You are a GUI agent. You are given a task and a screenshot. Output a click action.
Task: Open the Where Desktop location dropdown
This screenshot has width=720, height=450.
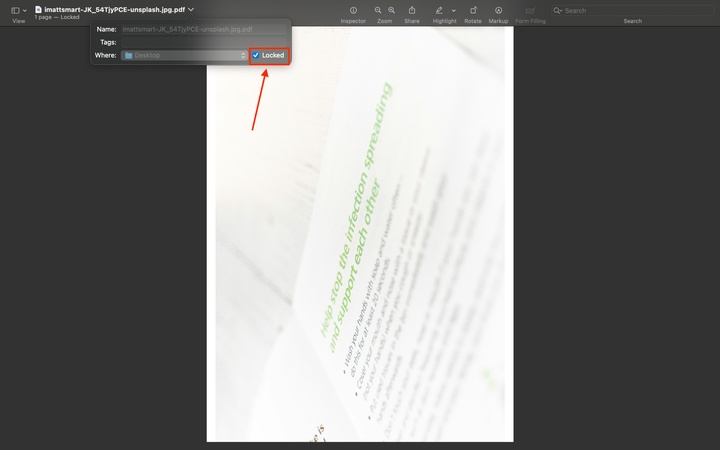click(x=185, y=55)
